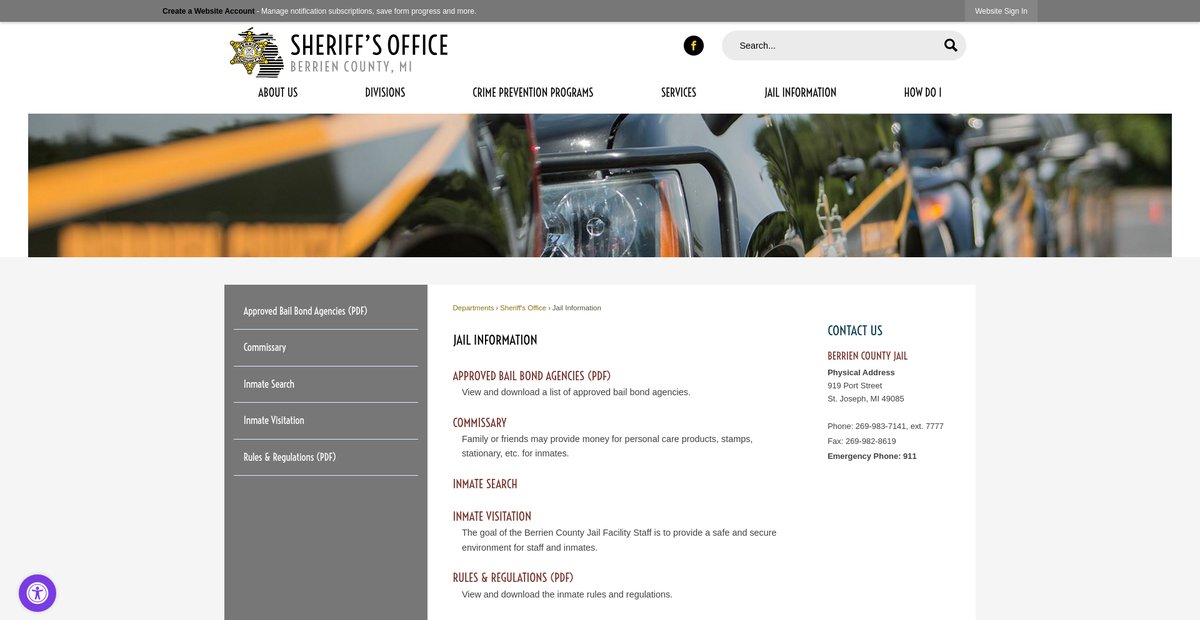Select Inmate Search in the sidebar
The width and height of the screenshot is (1200, 620).
click(x=326, y=384)
